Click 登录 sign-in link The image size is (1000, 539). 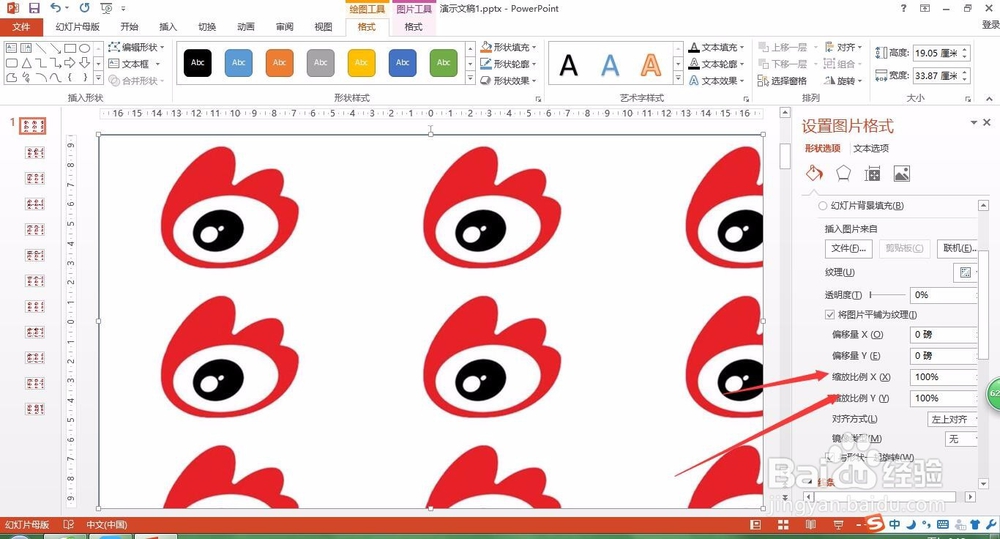[990, 24]
